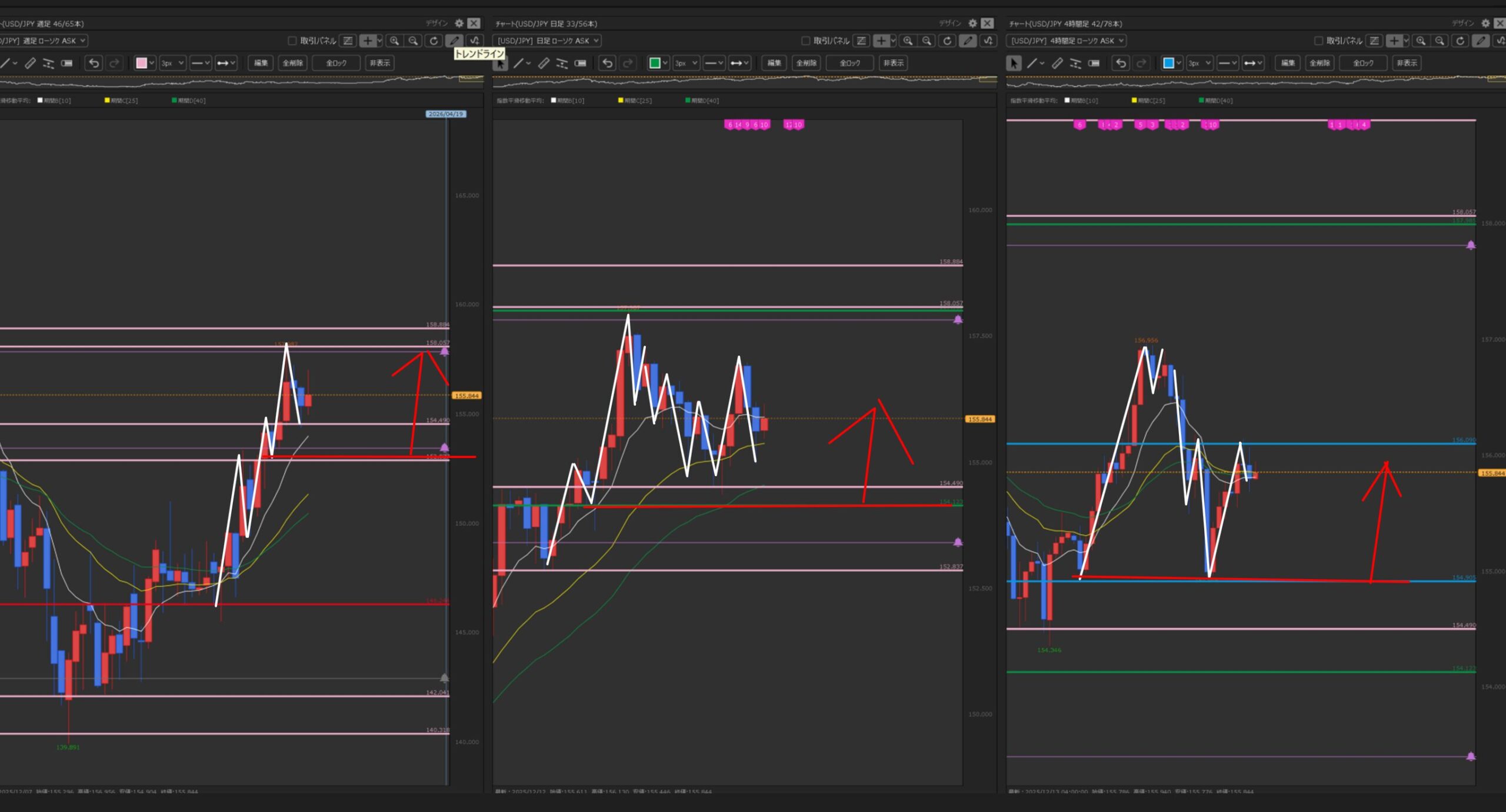Click refresh icon on the 4-hour chart
The height and width of the screenshot is (812, 1506).
[1460, 41]
